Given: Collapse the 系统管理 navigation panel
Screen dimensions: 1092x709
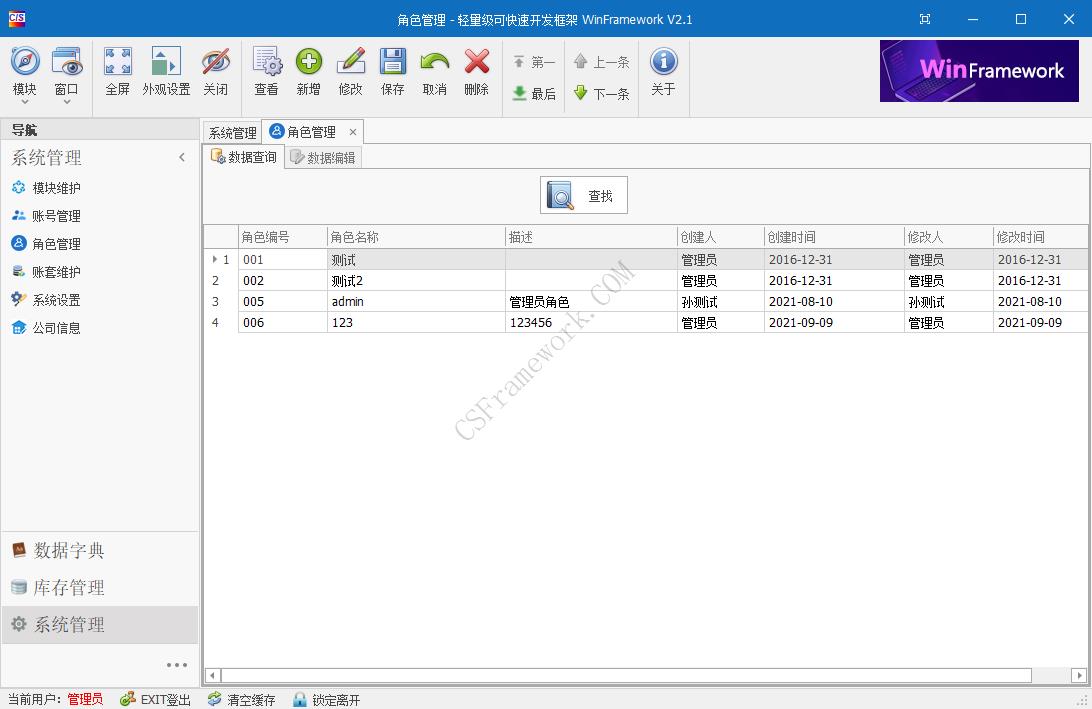Looking at the screenshot, I should pos(182,157).
